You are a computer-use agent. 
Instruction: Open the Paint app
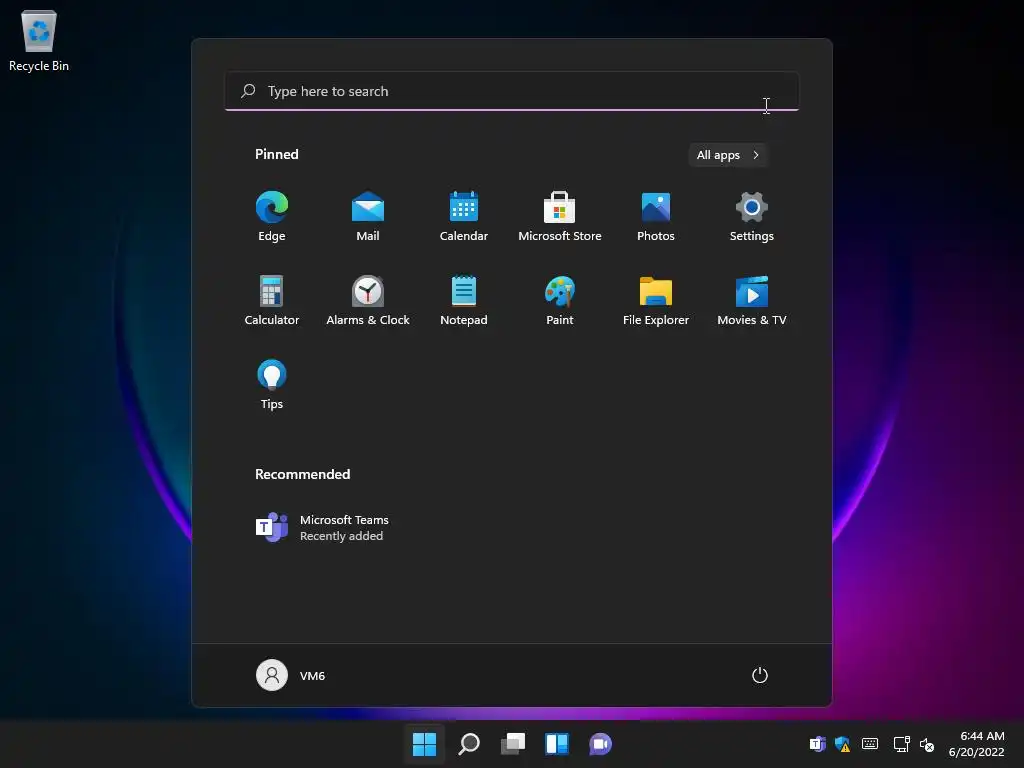pos(560,300)
